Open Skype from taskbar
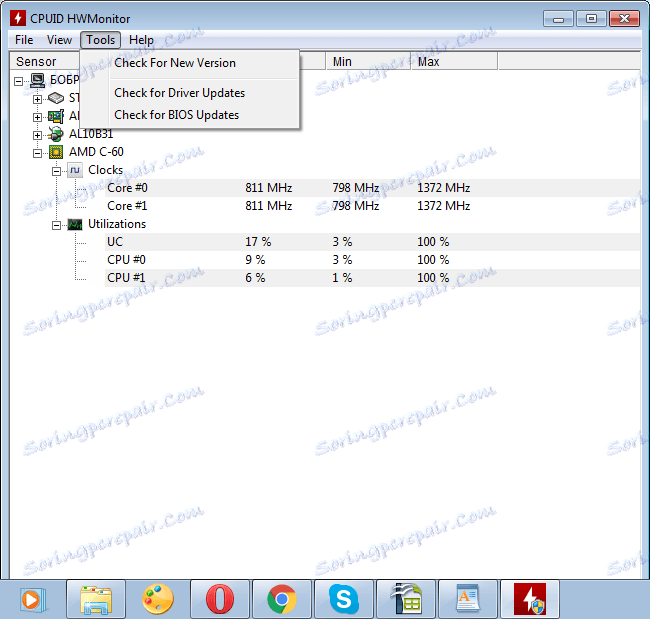Viewport: 650px width, 619px height. pyautogui.click(x=344, y=600)
